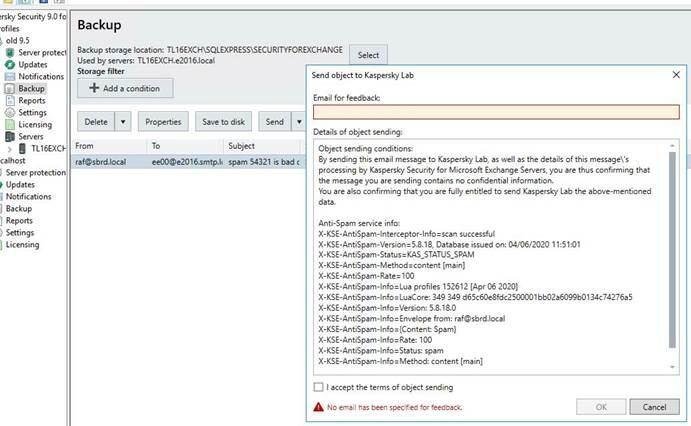Select Settings under old 9.5
The image size is (691, 426).
tap(32, 112)
